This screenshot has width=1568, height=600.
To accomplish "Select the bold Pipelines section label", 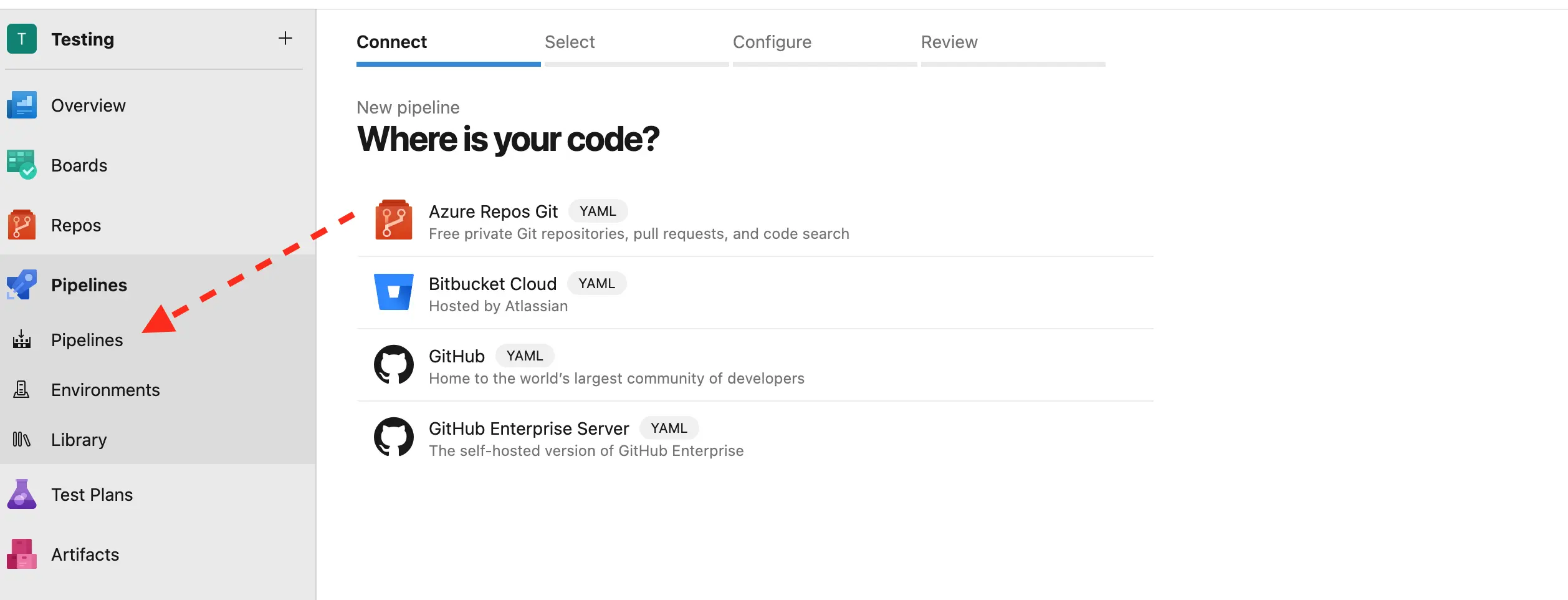I will coord(89,285).
